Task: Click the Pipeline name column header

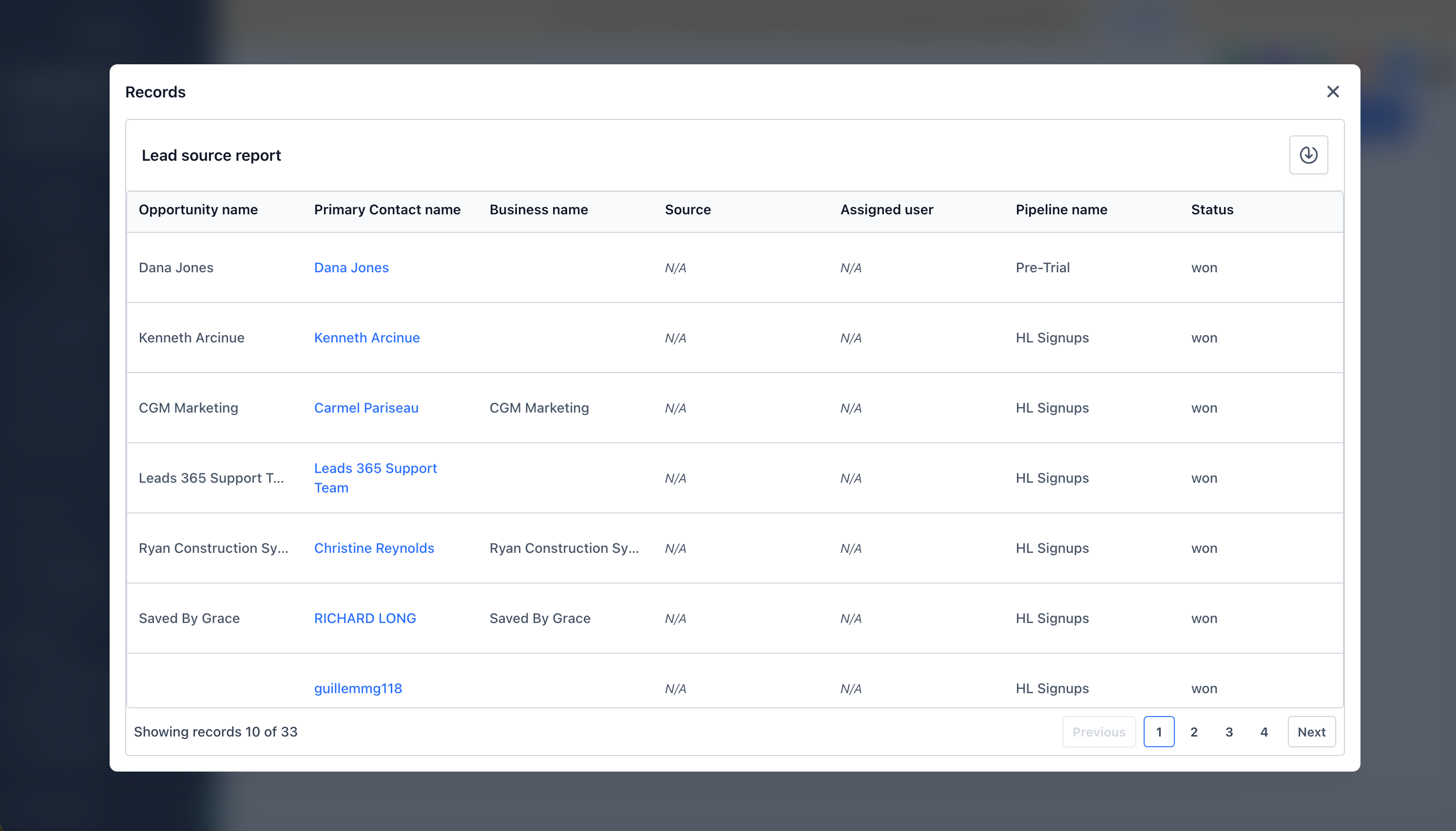Action: coord(1061,210)
